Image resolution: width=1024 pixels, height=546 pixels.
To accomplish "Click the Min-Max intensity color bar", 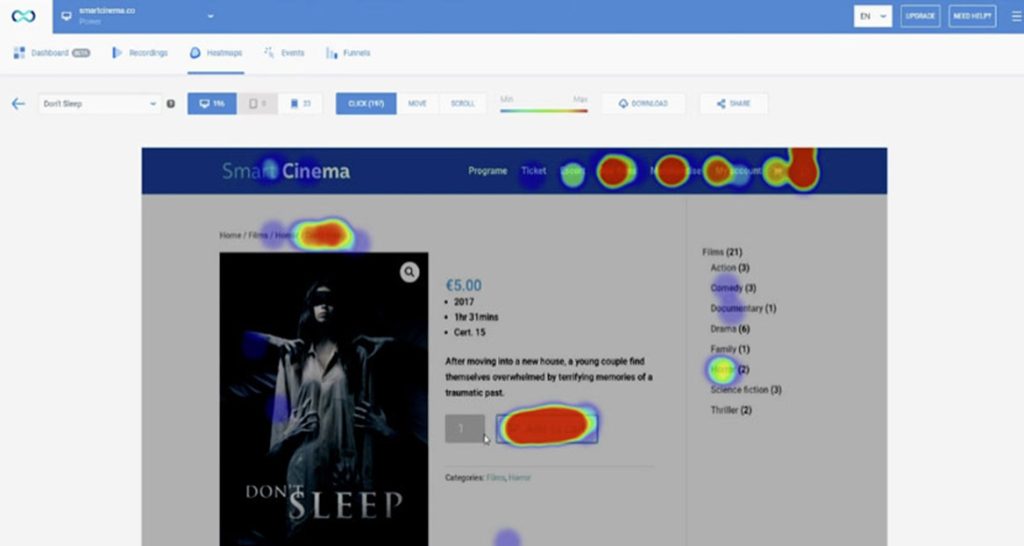I will pyautogui.click(x=543, y=110).
